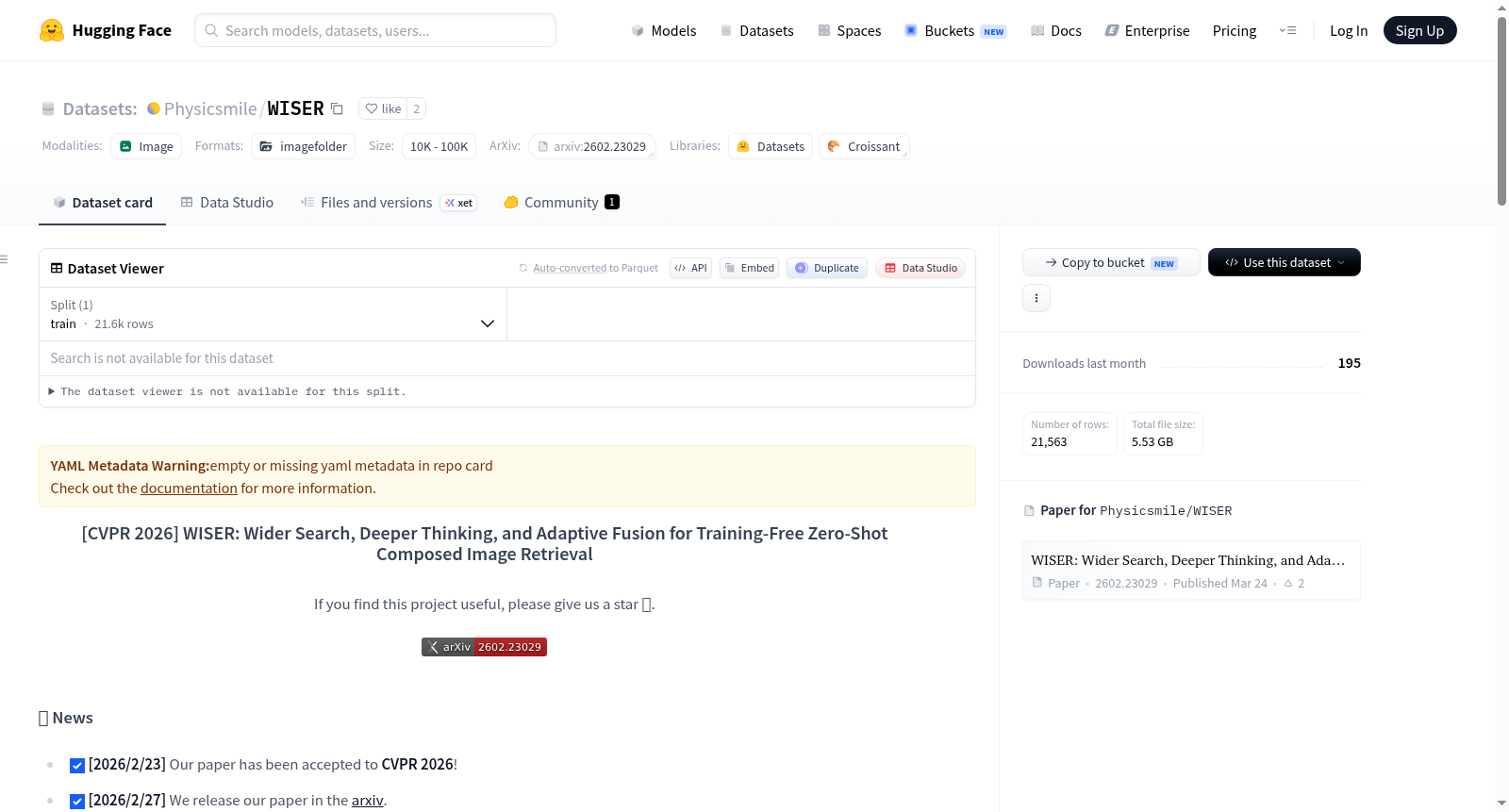This screenshot has width=1509, height=812.
Task: Toggle the 2026/2/27 news checkbox
Action: click(x=77, y=802)
